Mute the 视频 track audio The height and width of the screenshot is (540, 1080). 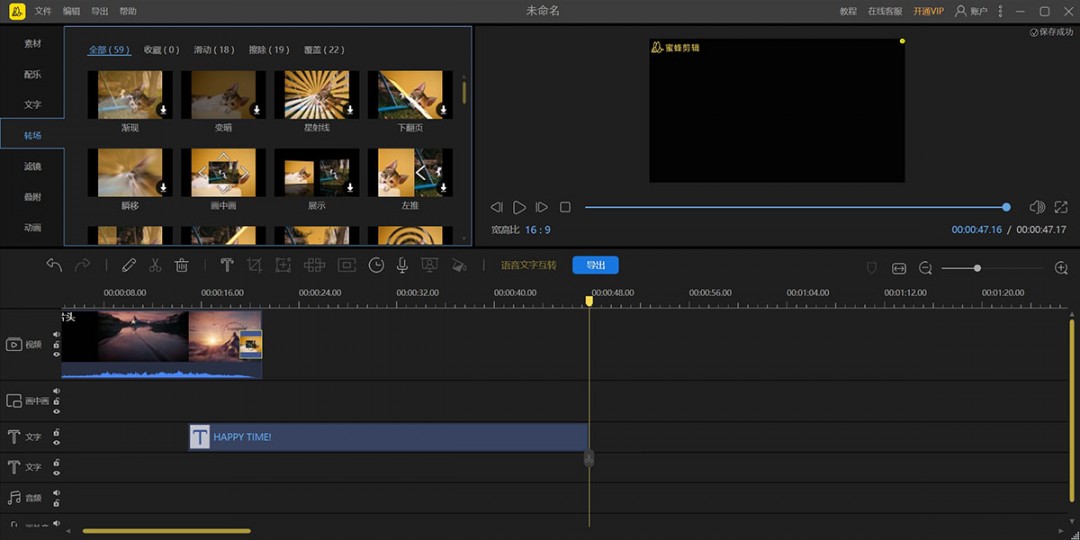[x=56, y=335]
